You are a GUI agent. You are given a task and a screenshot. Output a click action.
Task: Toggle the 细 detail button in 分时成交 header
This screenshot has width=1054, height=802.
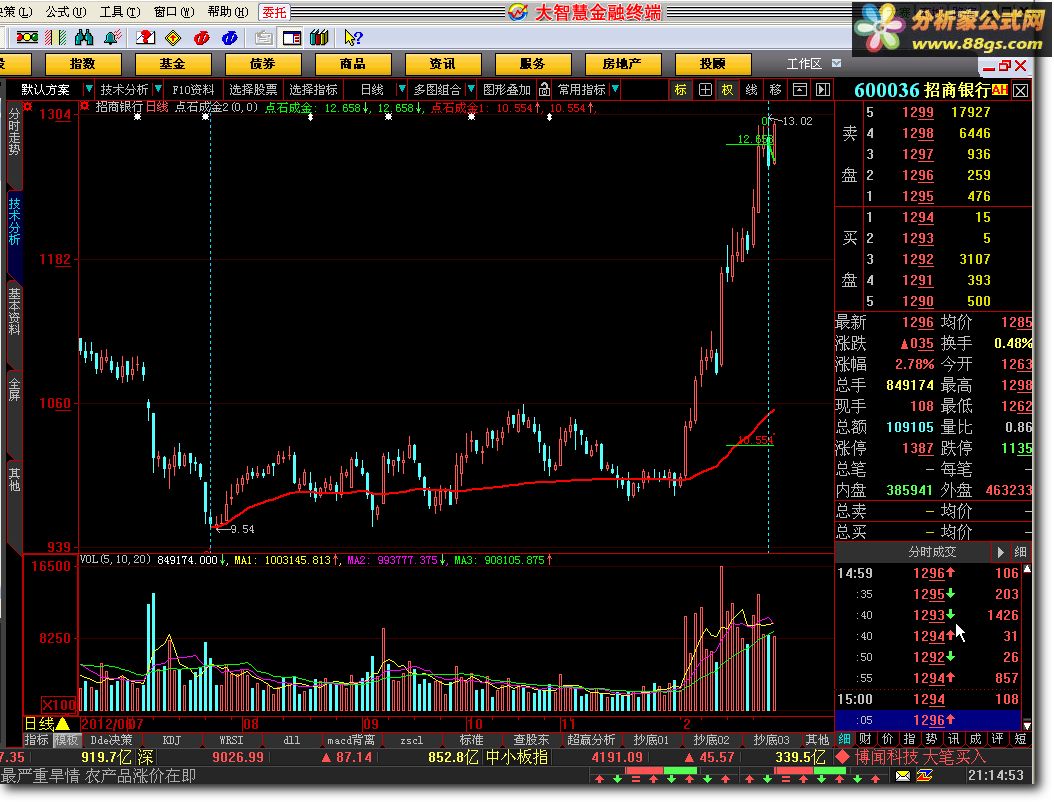coord(1020,552)
